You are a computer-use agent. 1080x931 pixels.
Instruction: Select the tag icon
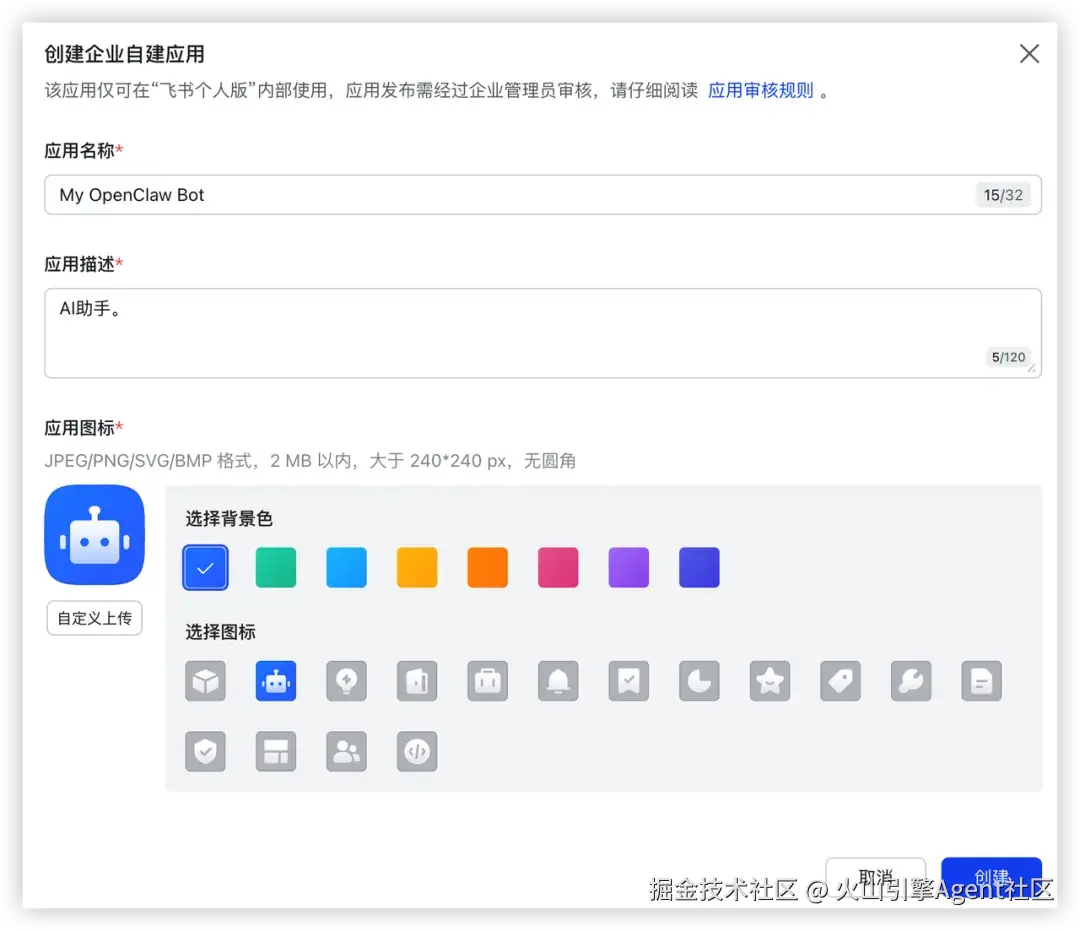point(840,681)
